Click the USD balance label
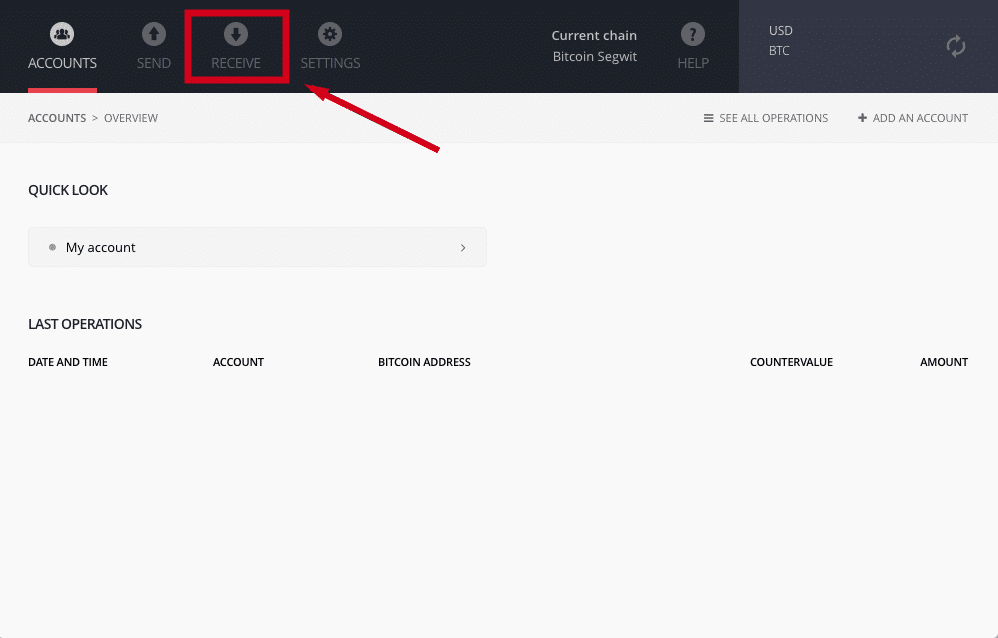998x638 pixels. click(780, 31)
